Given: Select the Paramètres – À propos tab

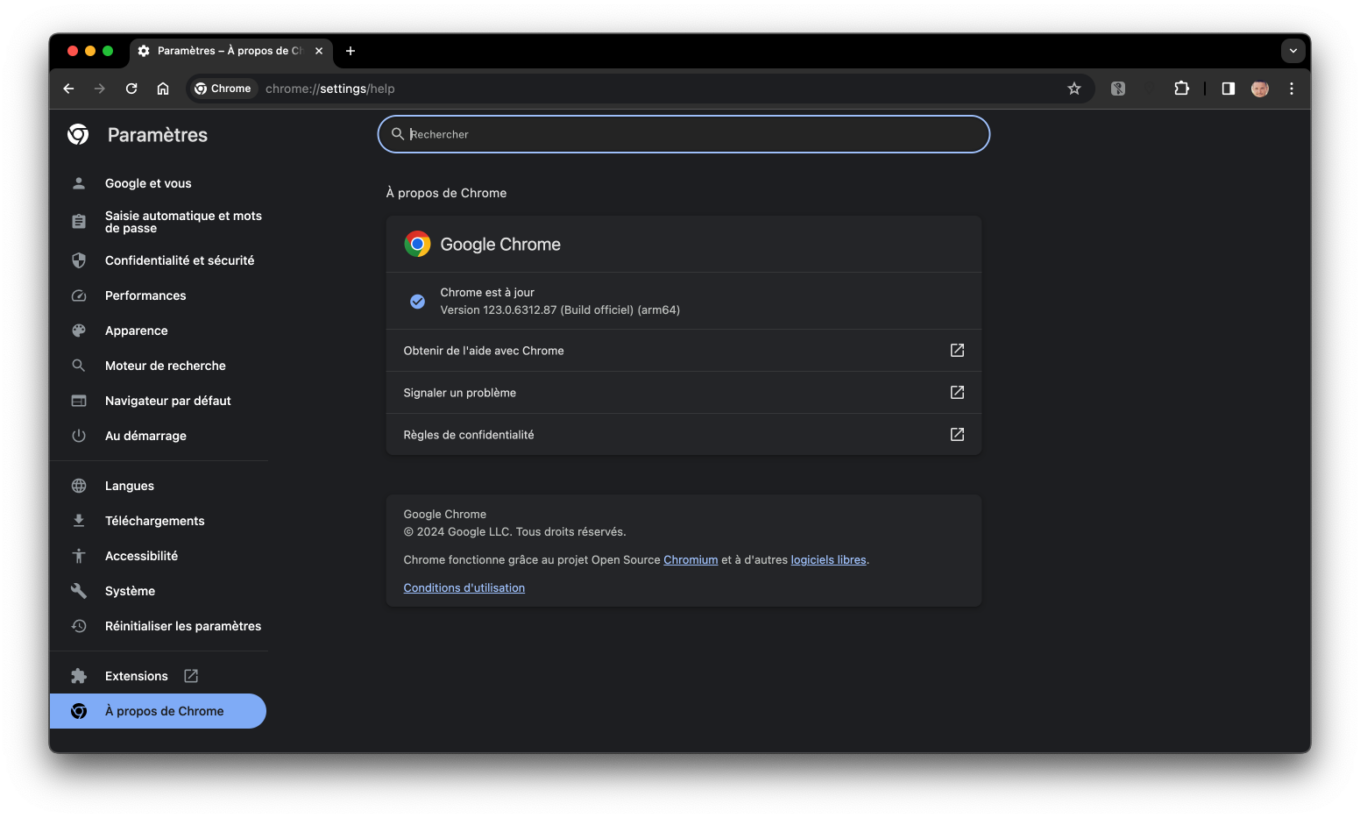Looking at the screenshot, I should [231, 51].
